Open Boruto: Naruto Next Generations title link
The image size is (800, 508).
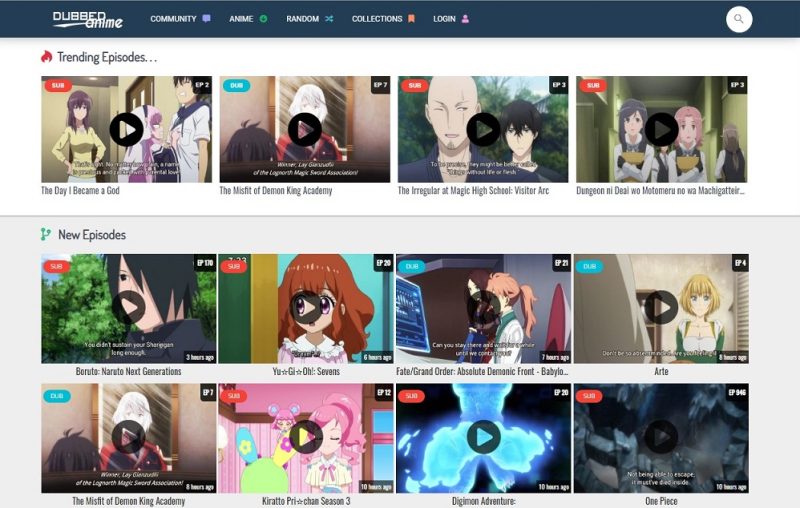point(129,371)
